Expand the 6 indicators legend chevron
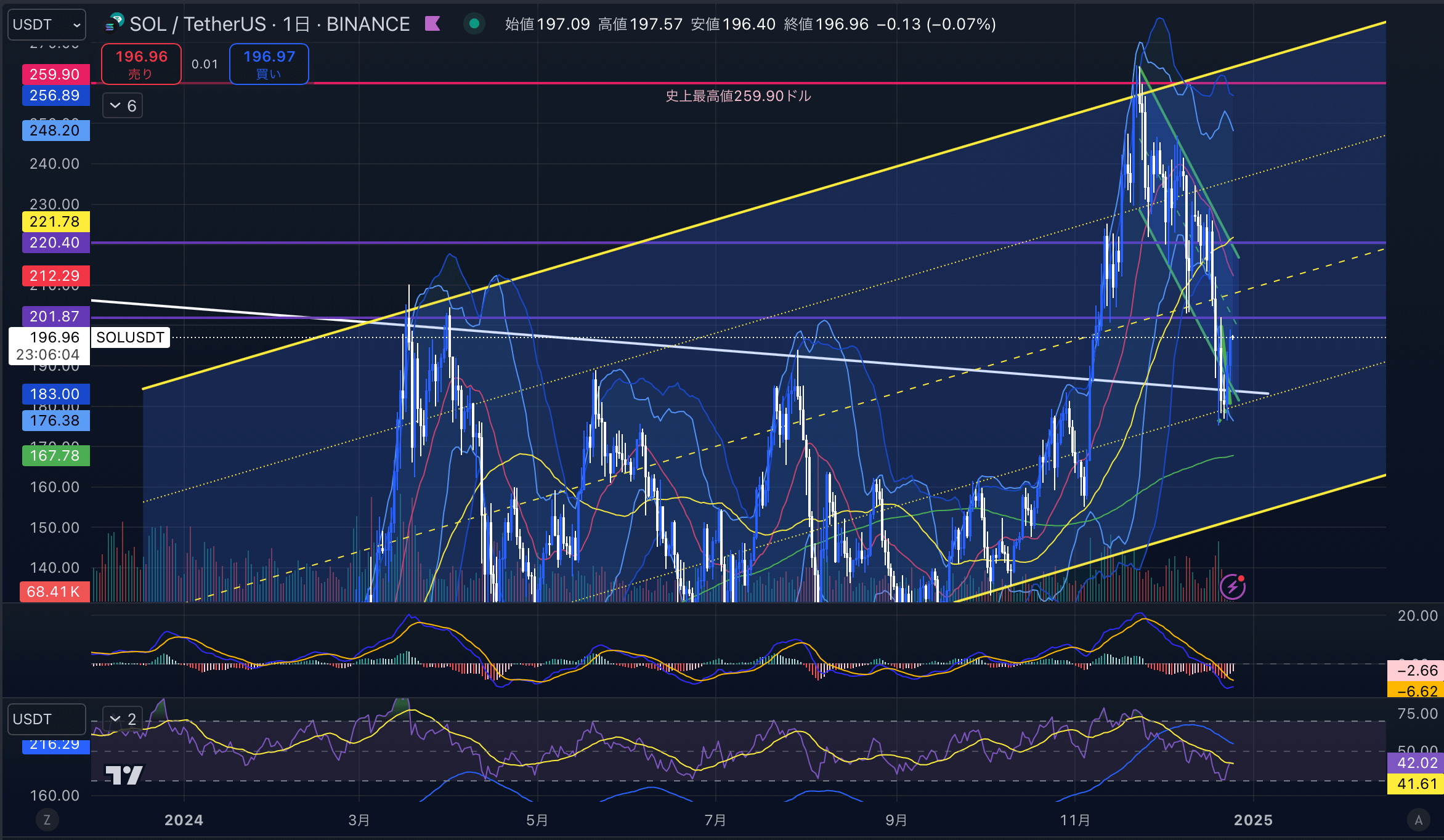Screen dimensions: 1444x840 [123, 106]
